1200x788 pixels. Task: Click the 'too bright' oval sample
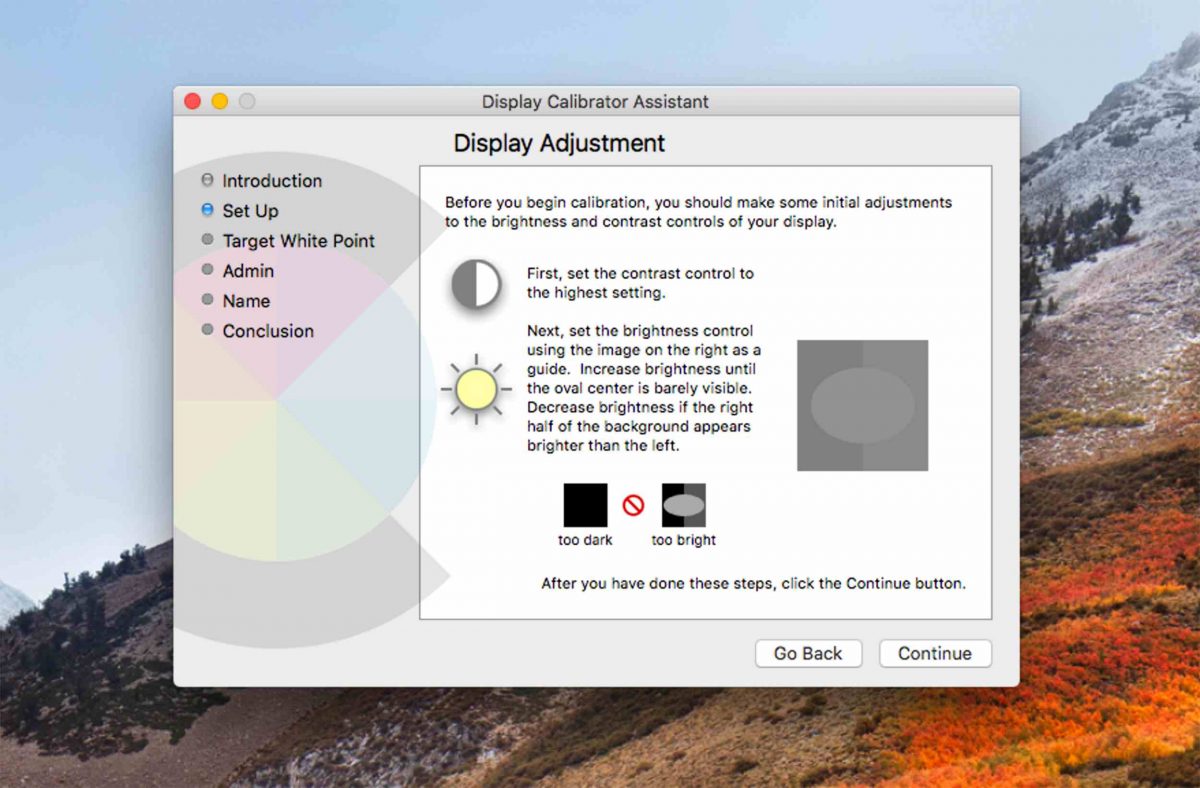tap(683, 505)
